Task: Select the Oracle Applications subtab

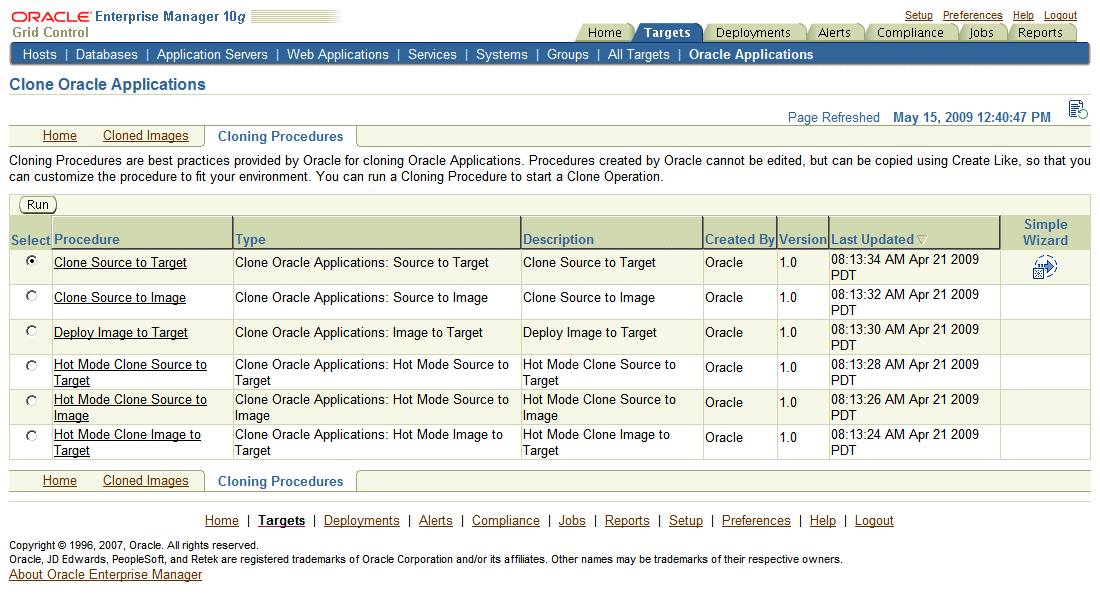Action: tap(751, 54)
